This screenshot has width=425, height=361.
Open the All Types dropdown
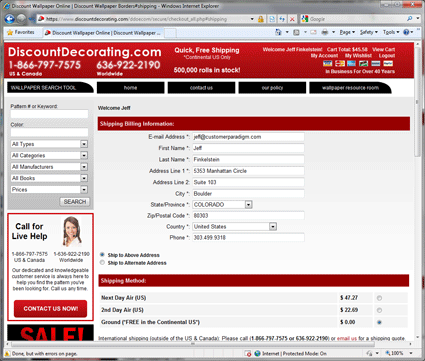pos(49,144)
